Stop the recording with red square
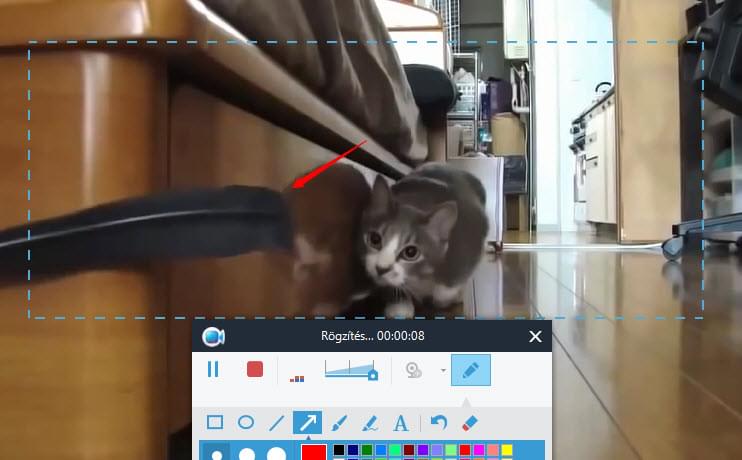Image resolution: width=742 pixels, height=460 pixels. 255,369
